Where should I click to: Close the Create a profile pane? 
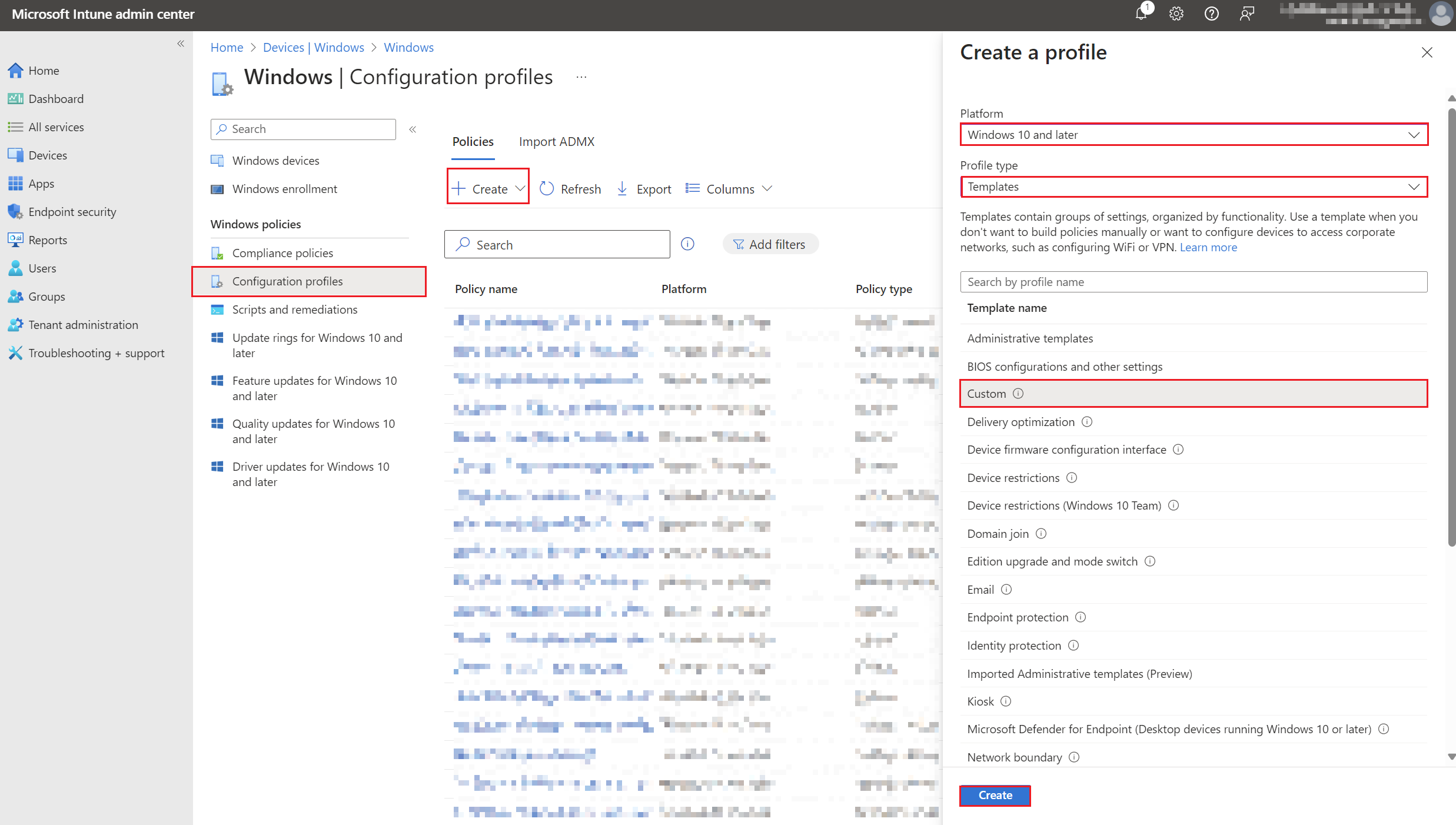click(x=1427, y=52)
